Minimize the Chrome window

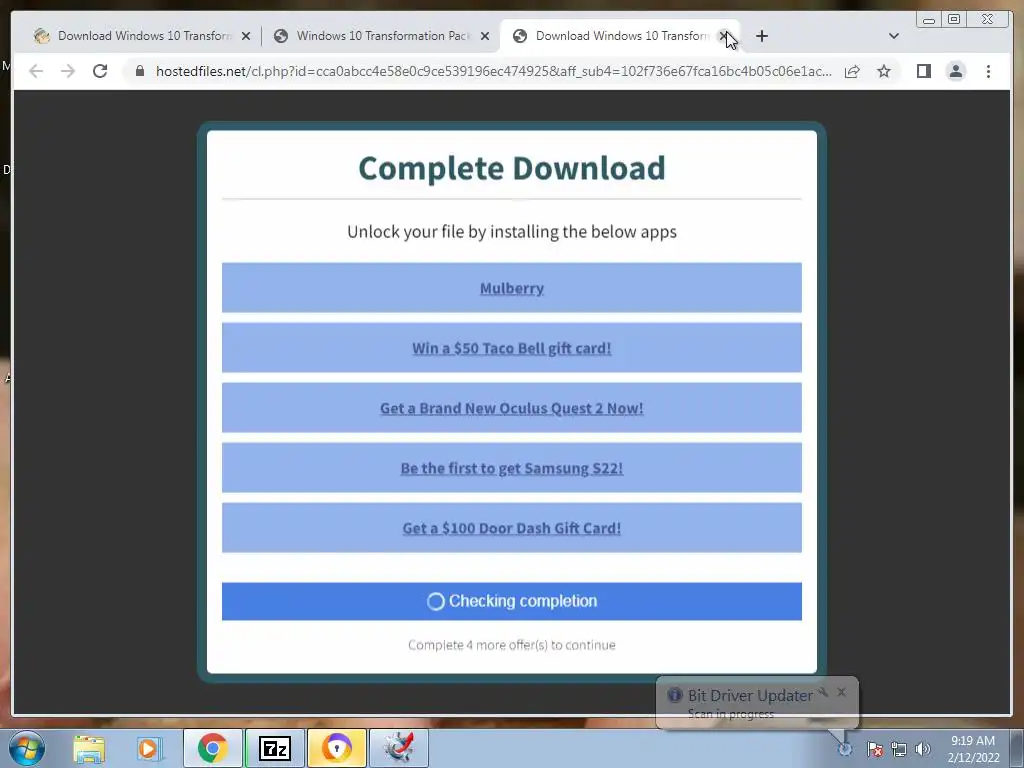929,20
